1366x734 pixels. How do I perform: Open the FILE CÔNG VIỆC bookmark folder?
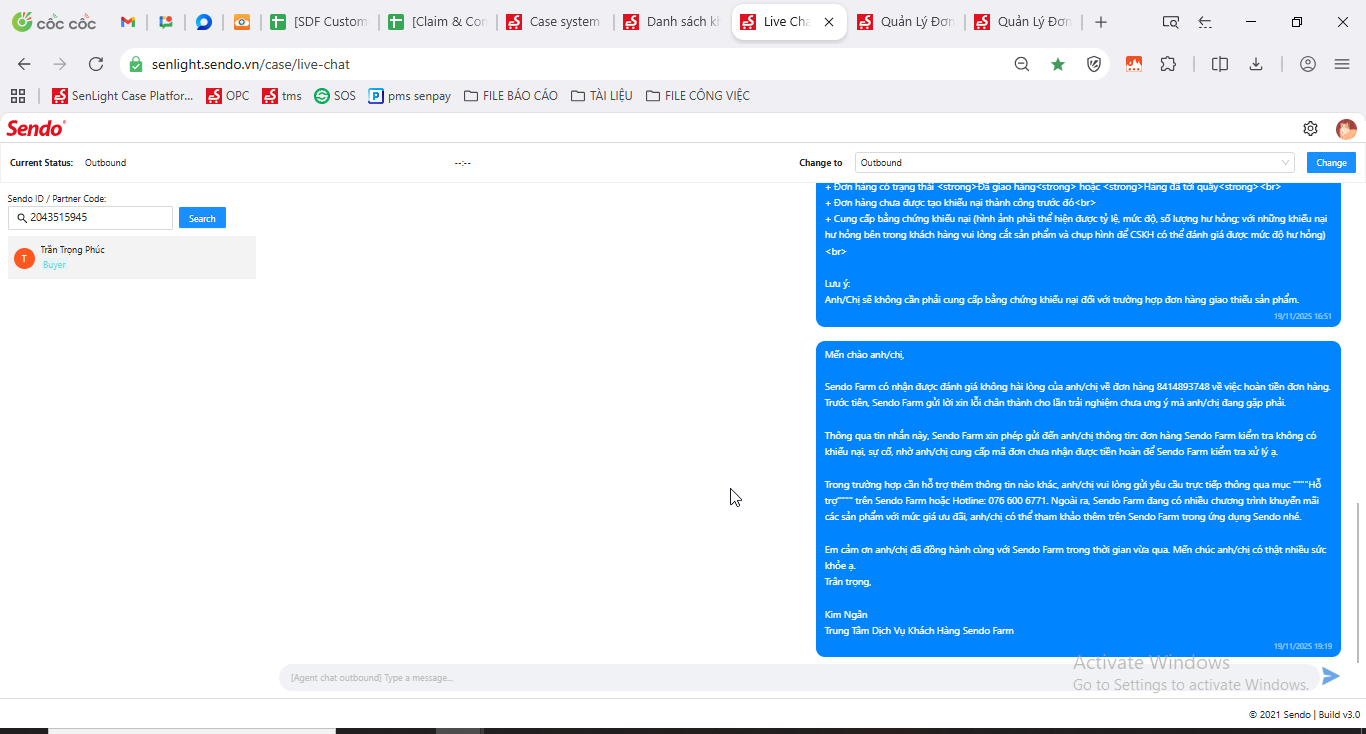[x=698, y=96]
